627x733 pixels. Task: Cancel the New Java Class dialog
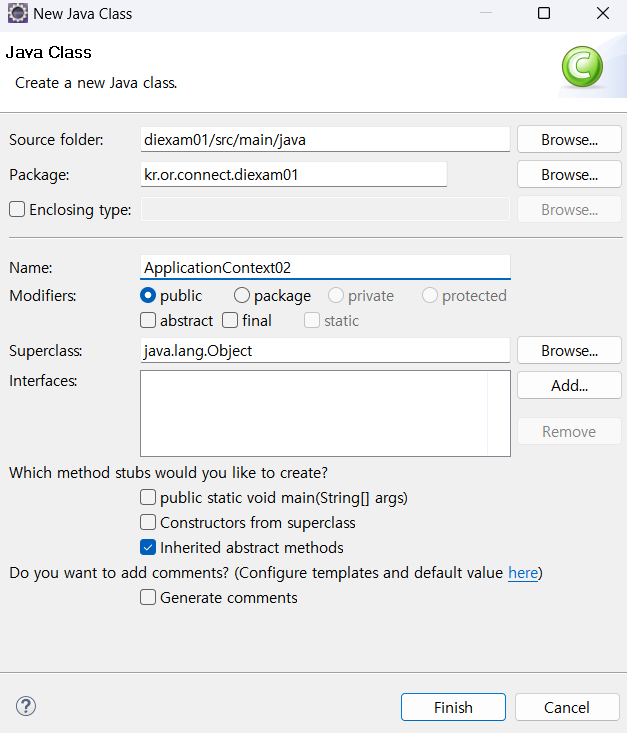pos(567,707)
